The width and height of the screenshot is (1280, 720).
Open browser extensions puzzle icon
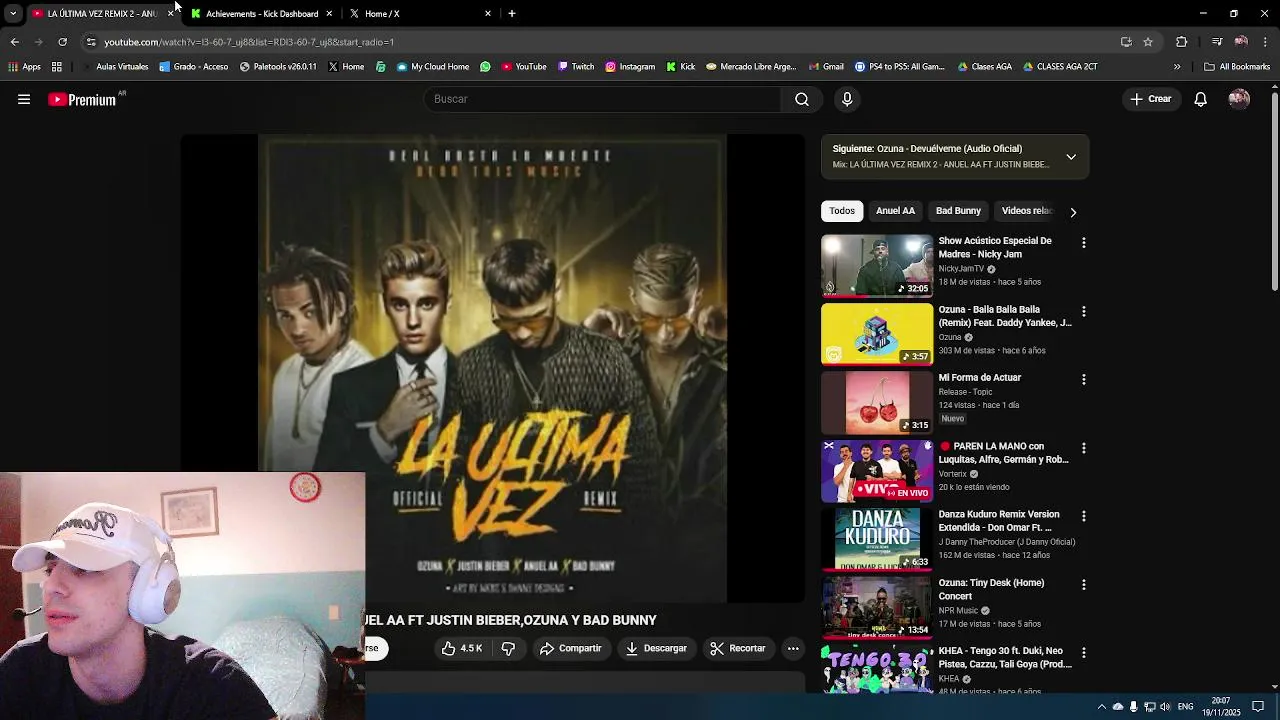[x=1181, y=42]
